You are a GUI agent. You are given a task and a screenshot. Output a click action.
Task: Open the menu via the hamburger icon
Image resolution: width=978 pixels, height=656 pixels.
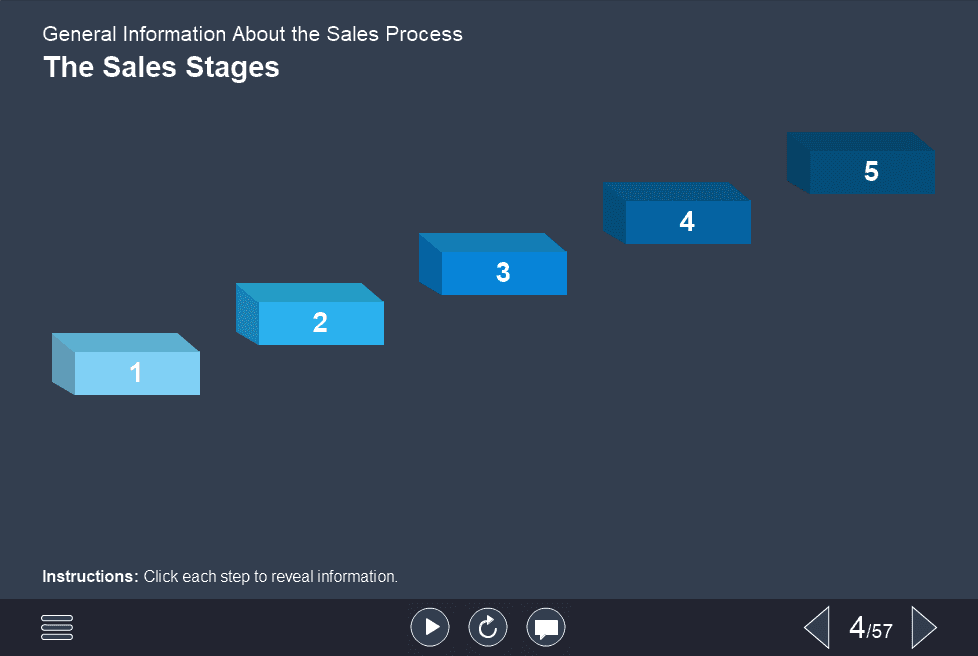56,627
